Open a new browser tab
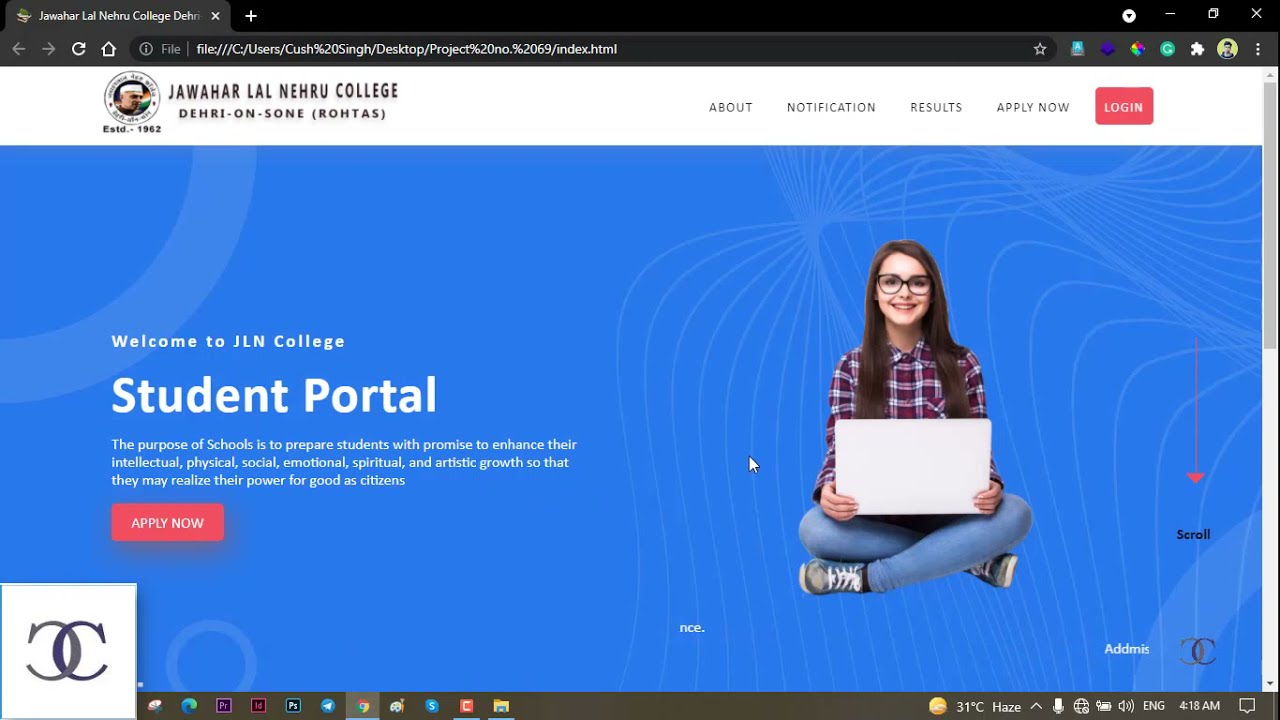This screenshot has width=1280, height=720. coord(251,16)
